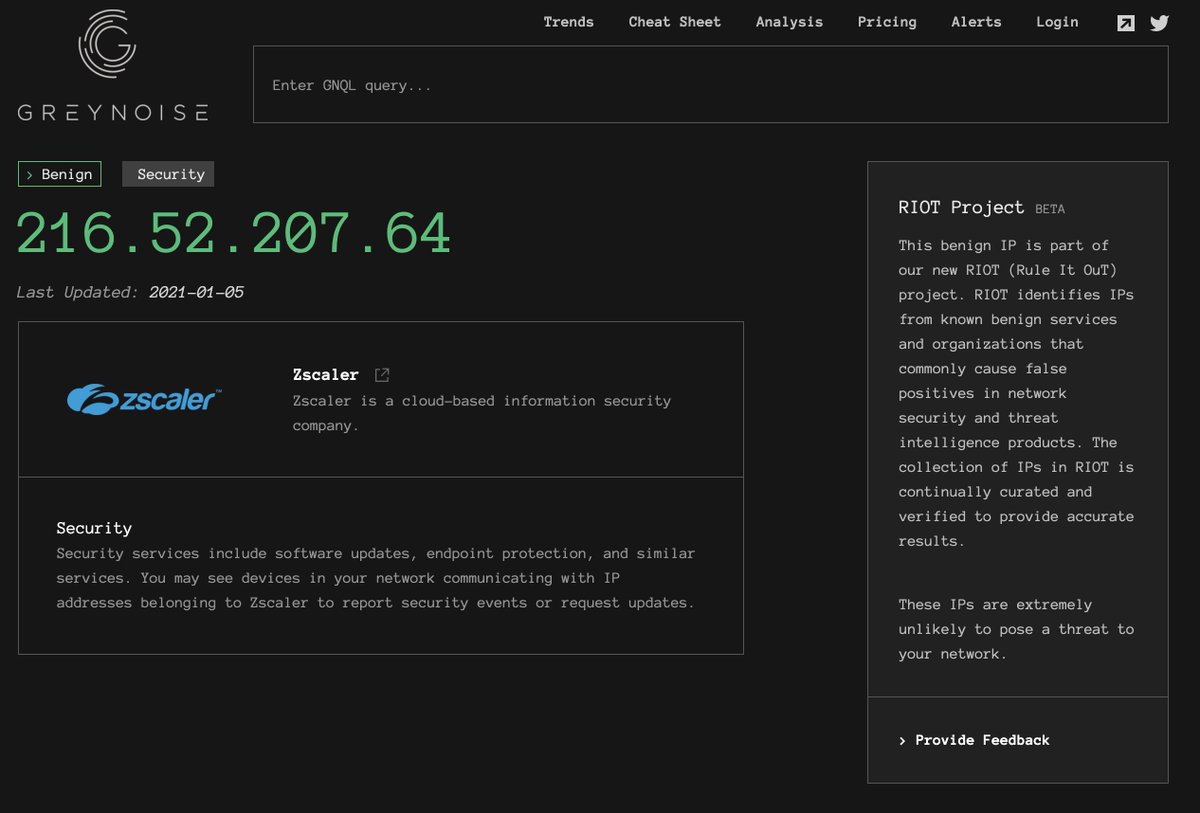Screen dimensions: 1200x813
Task: Click the Benign classification tag
Action: (x=59, y=174)
